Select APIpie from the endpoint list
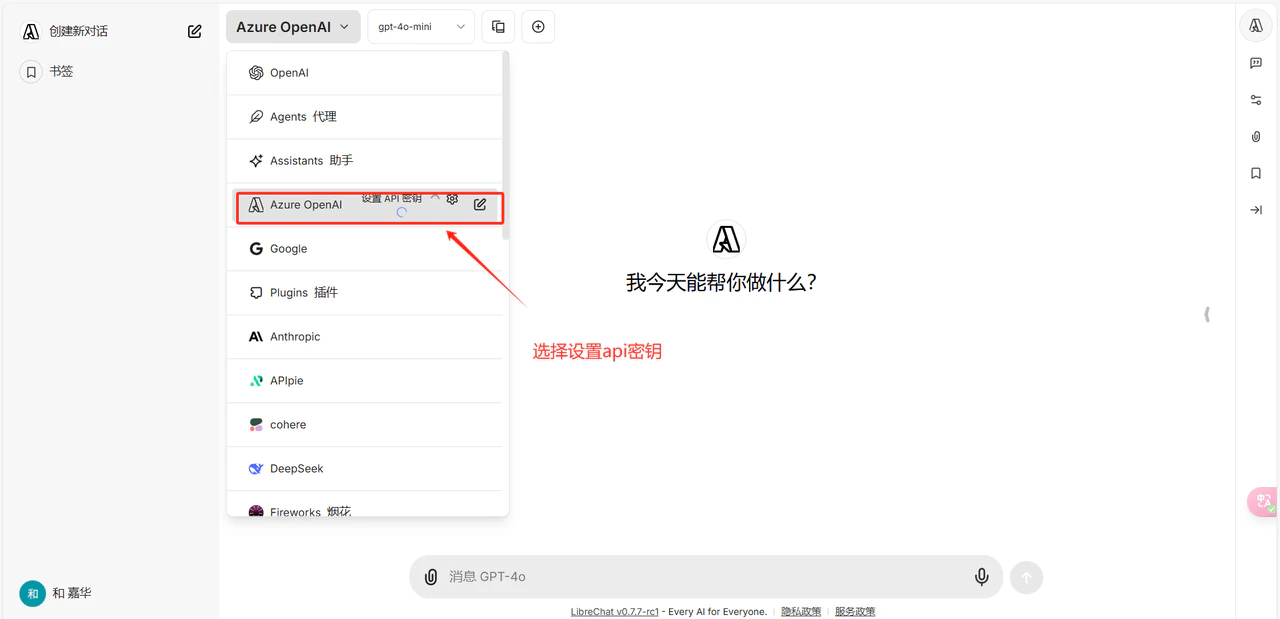 click(x=366, y=381)
